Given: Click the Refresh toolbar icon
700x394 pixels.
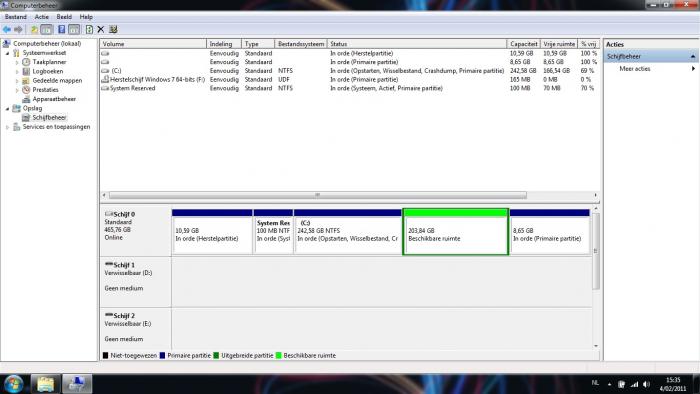Looking at the screenshot, I should [x=89, y=29].
